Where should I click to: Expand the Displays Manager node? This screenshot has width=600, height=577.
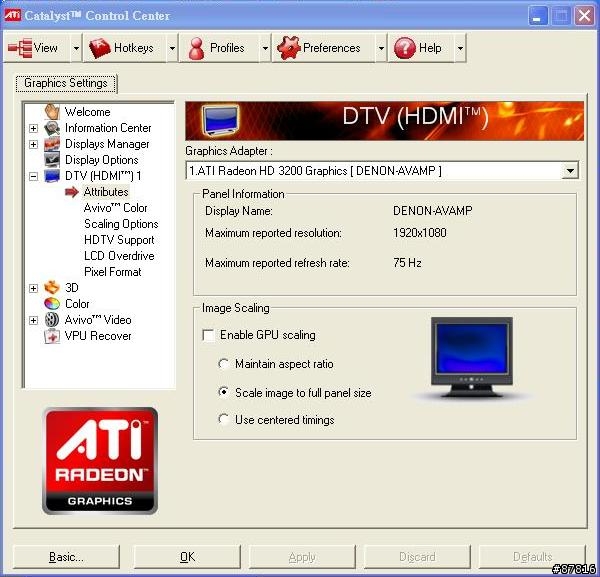click(x=34, y=144)
